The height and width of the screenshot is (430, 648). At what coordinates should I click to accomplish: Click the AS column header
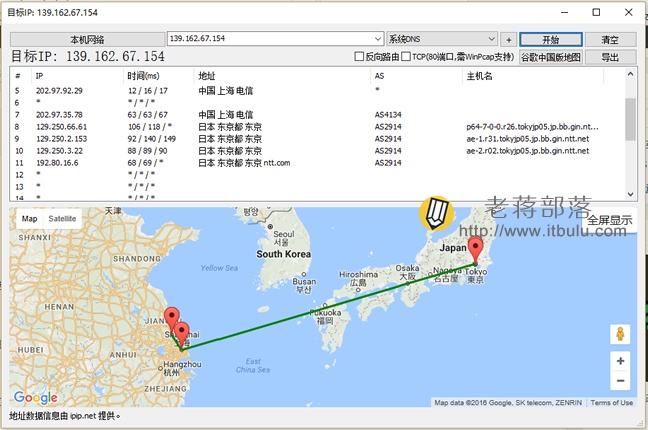(x=417, y=76)
